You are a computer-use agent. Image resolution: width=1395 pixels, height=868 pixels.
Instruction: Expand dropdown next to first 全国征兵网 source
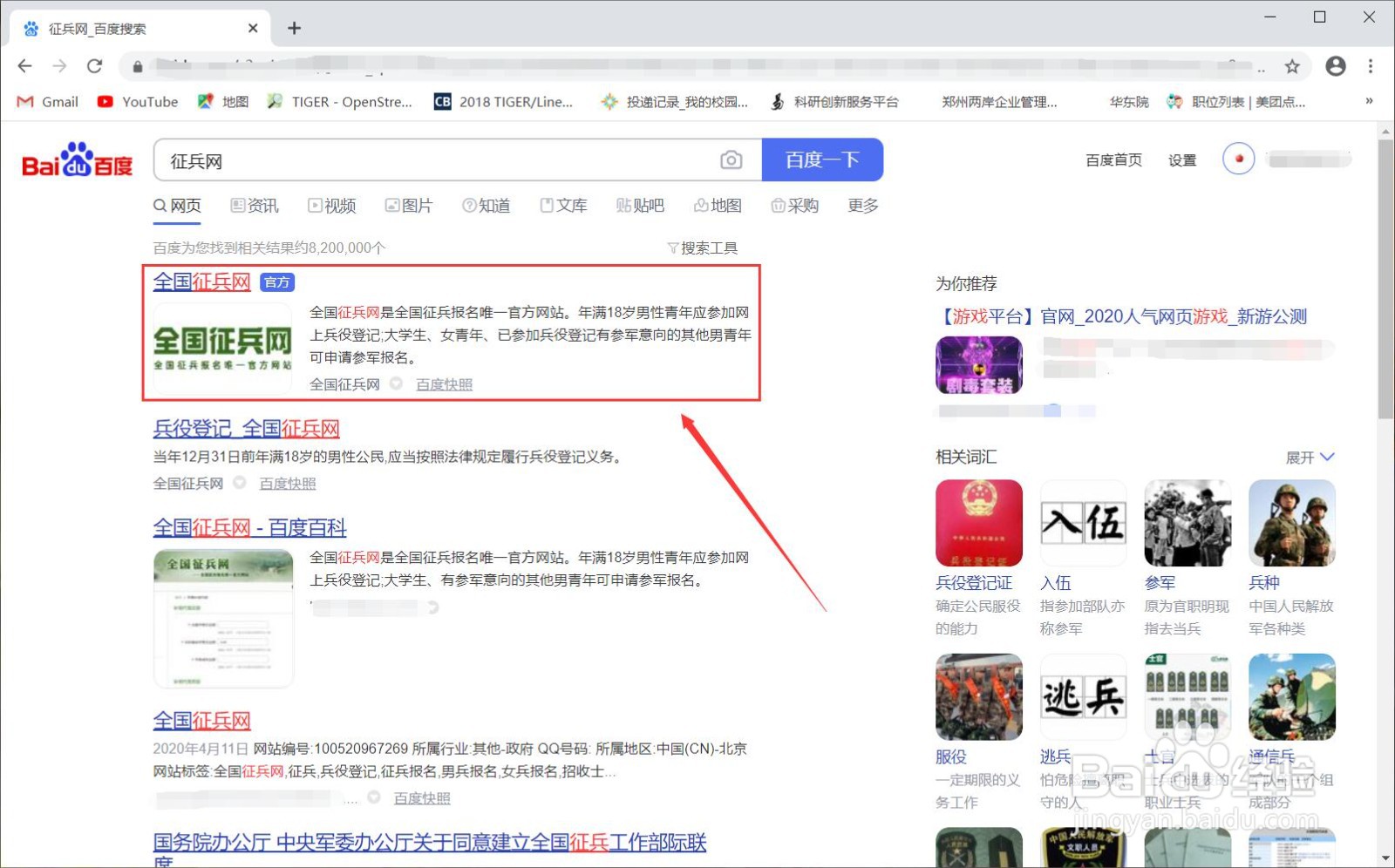(396, 383)
